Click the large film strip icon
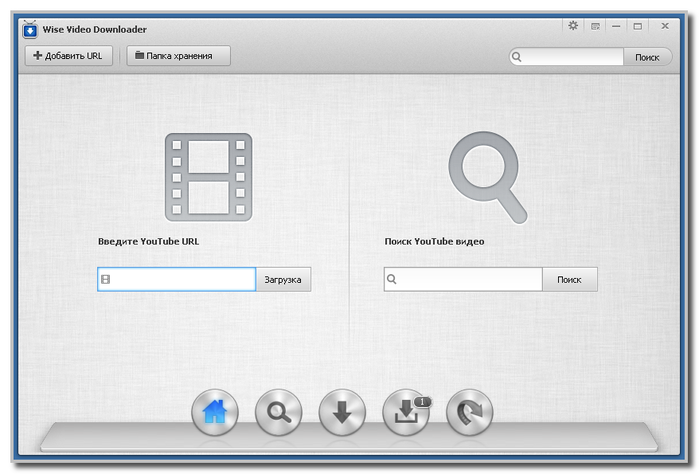Screen dimensions: 699x474 209,177
